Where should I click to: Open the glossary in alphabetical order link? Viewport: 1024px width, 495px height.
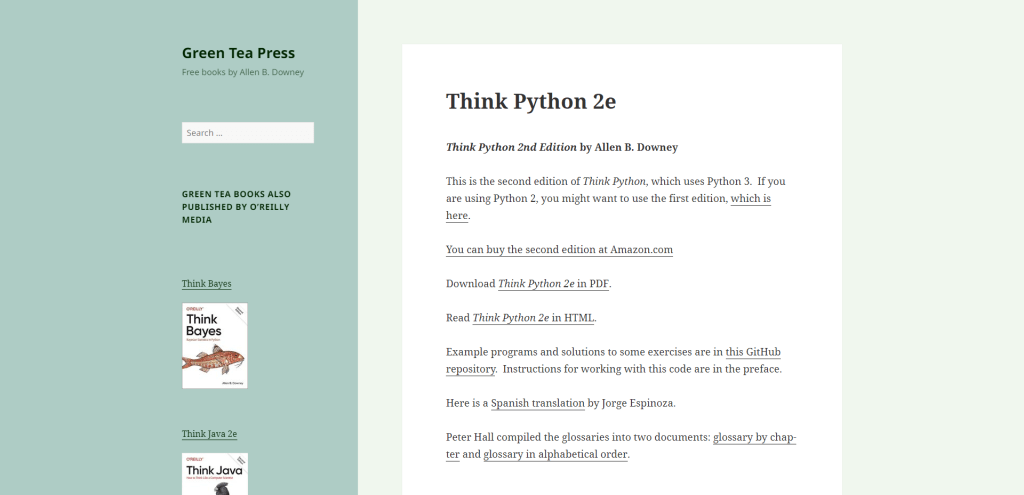[x=556, y=454]
